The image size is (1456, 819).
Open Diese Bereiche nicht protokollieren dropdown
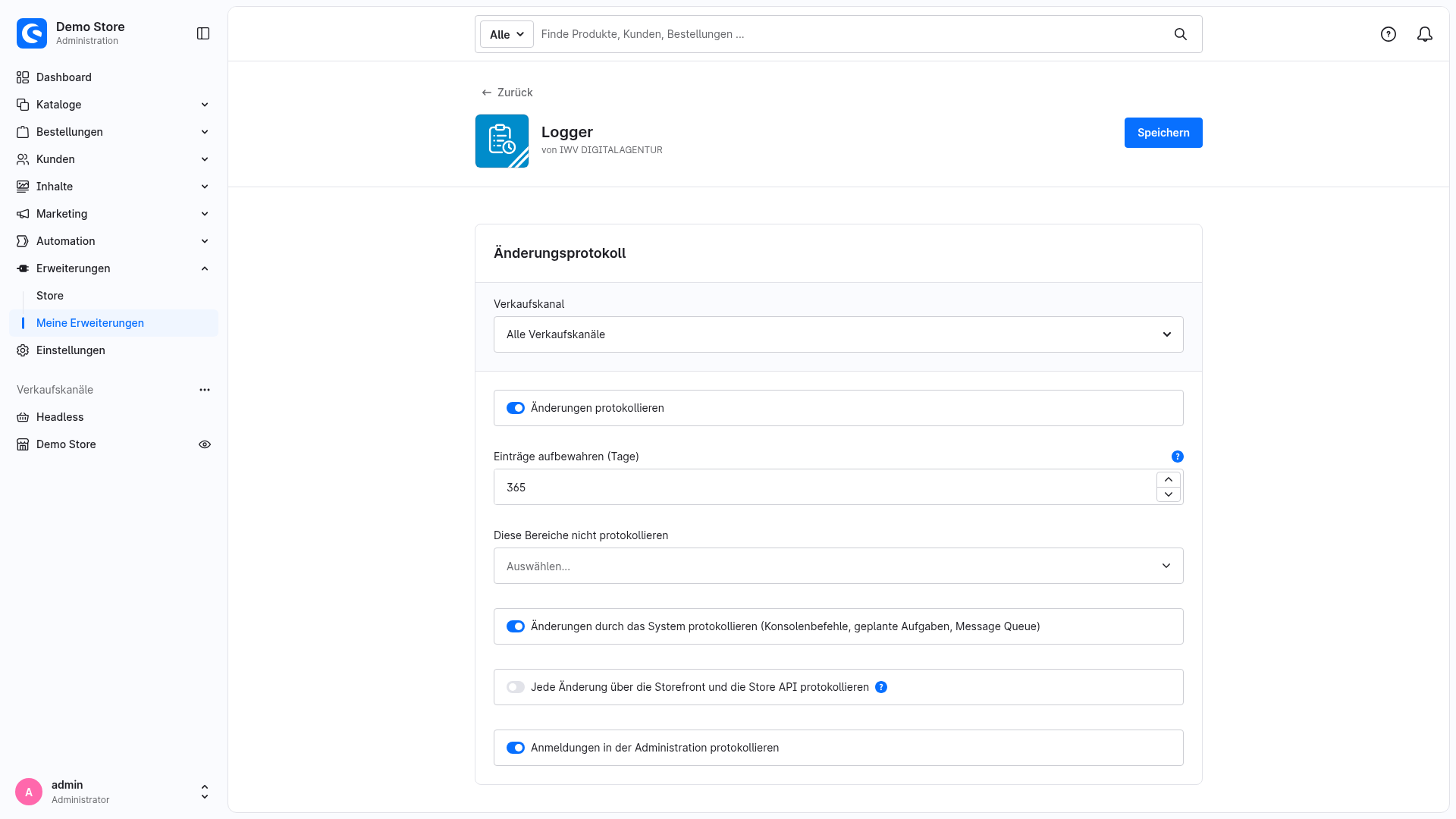click(839, 566)
